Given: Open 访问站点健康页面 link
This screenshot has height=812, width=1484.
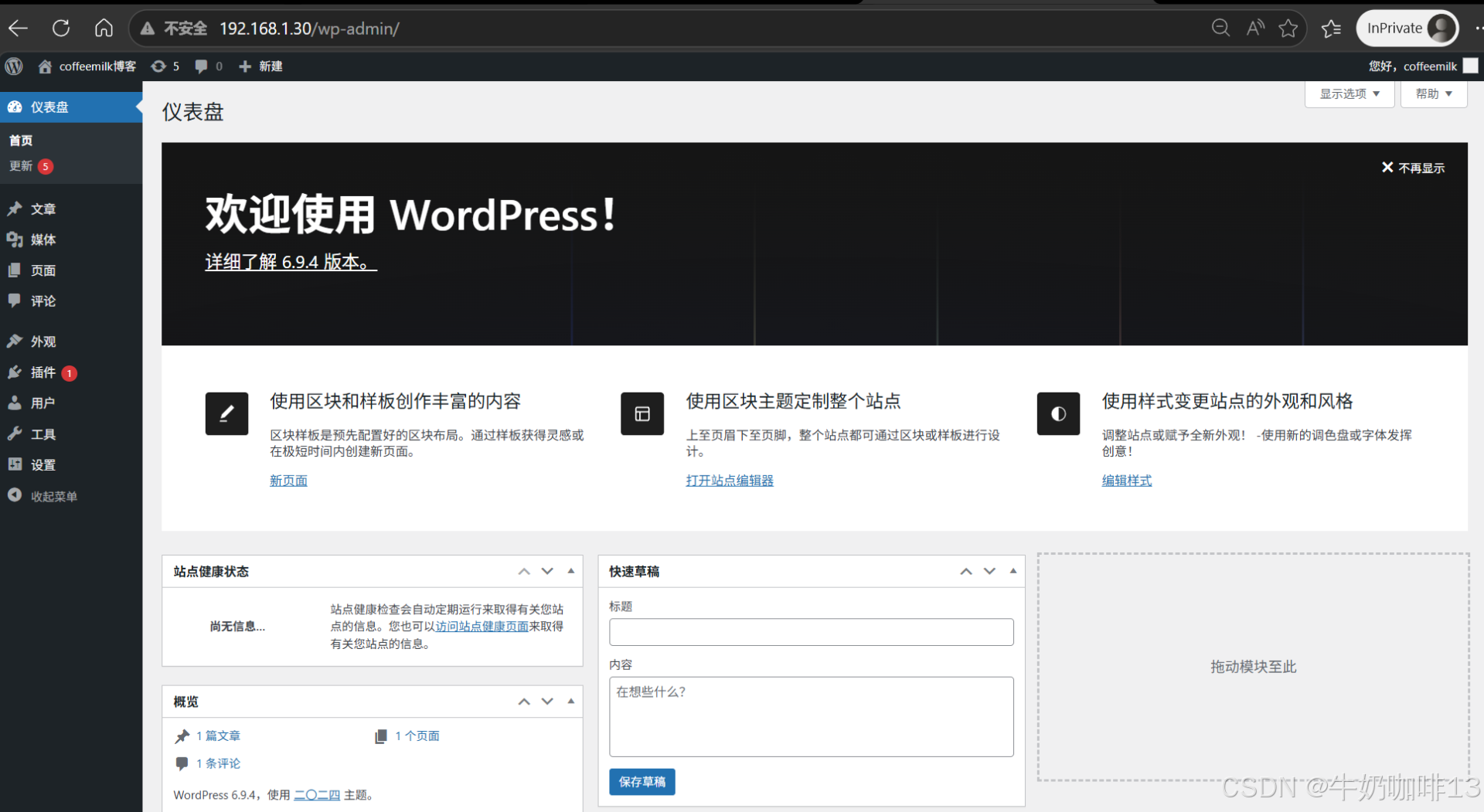Looking at the screenshot, I should point(482,627).
